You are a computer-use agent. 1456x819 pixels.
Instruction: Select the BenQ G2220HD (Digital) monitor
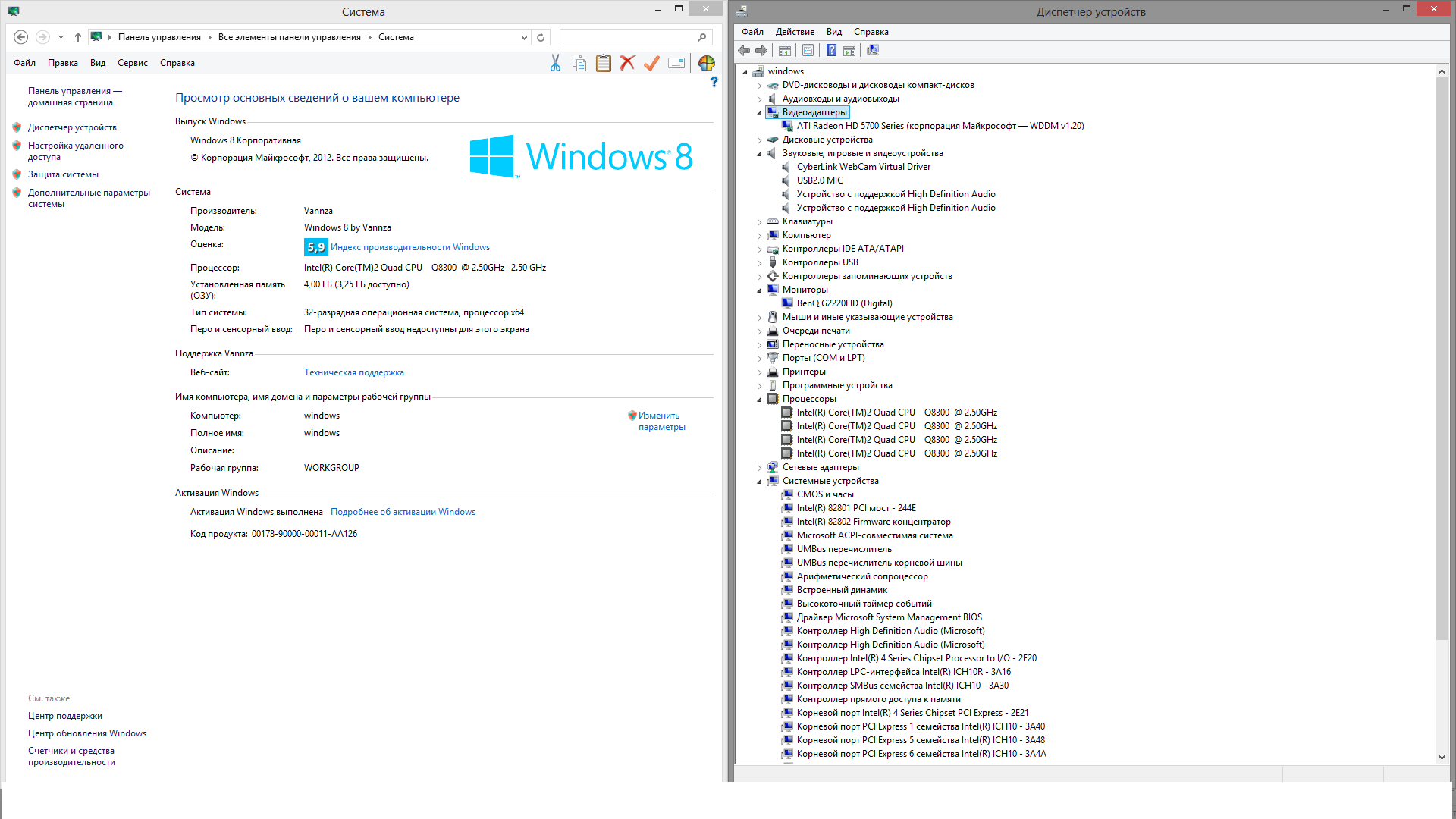(x=845, y=303)
